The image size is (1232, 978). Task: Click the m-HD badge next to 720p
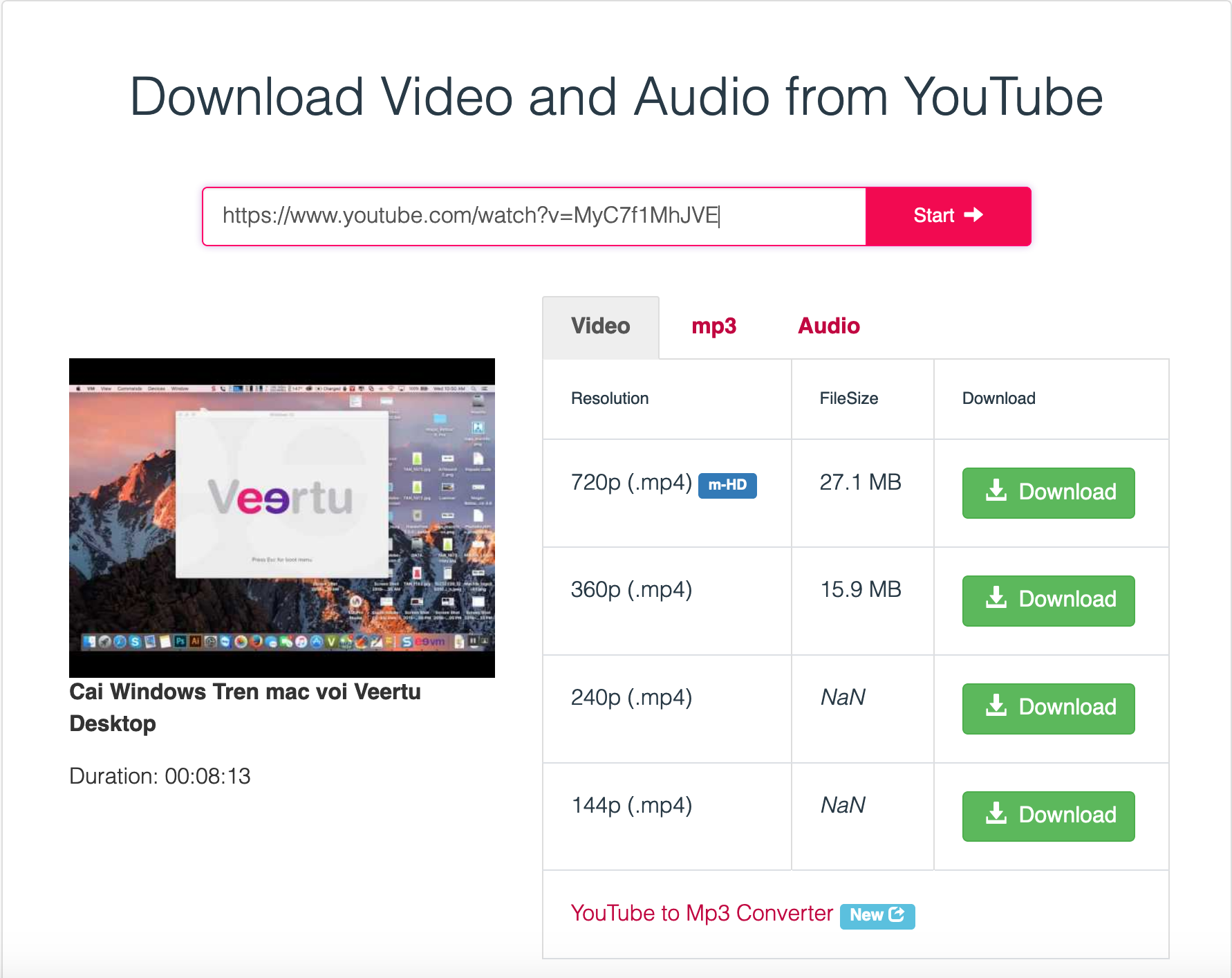click(x=727, y=486)
